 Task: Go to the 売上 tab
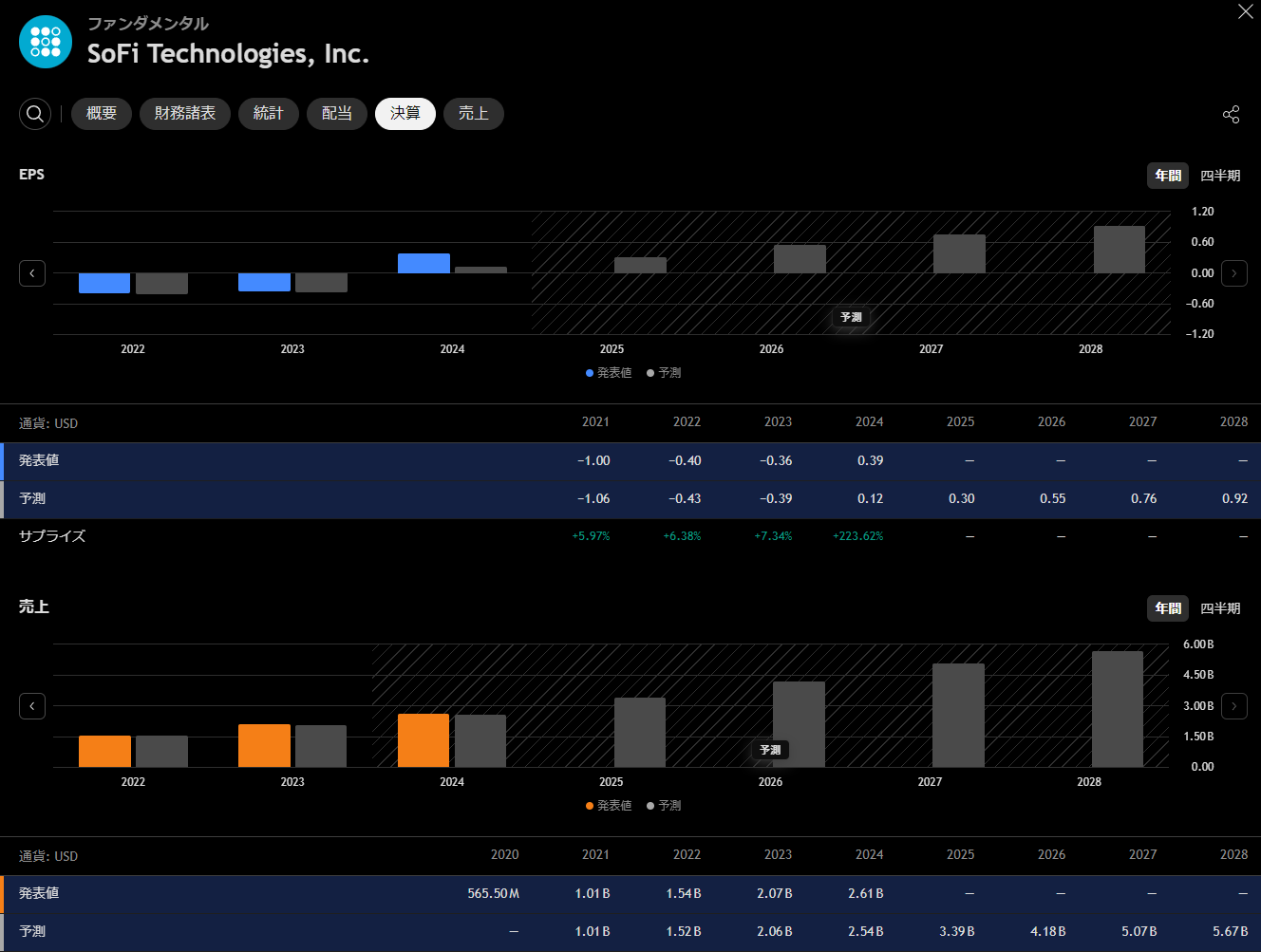coord(474,114)
